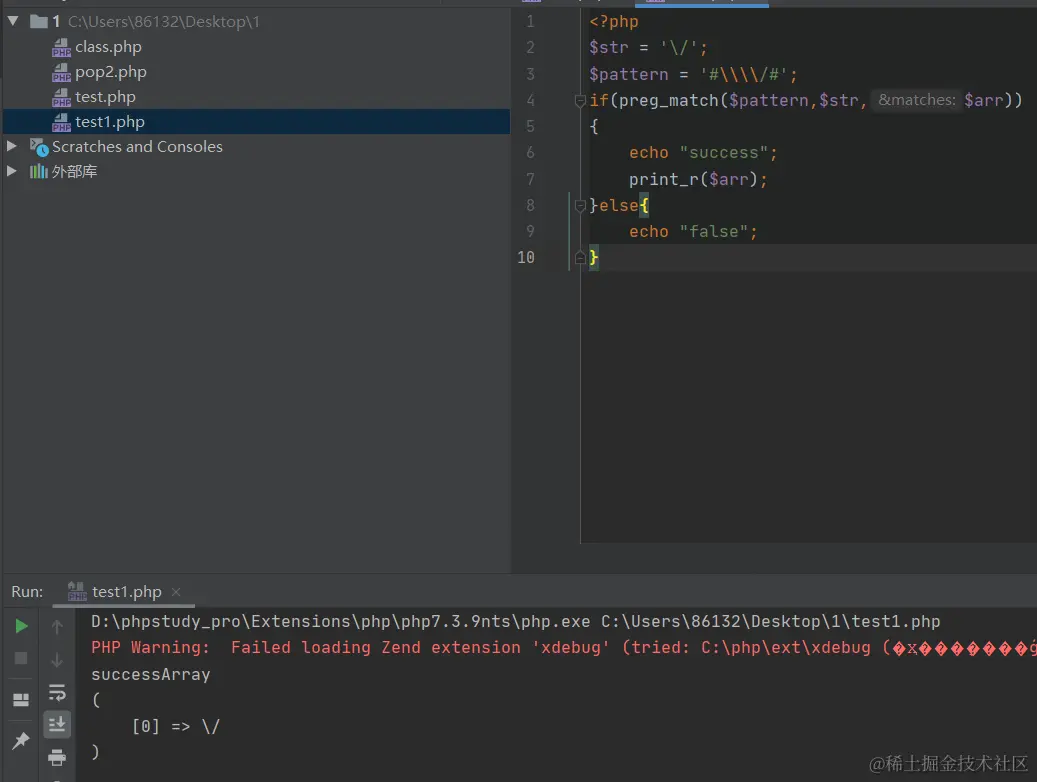The image size is (1037, 782).
Task: Place cursor on $pattern assignment line
Action: point(693,74)
